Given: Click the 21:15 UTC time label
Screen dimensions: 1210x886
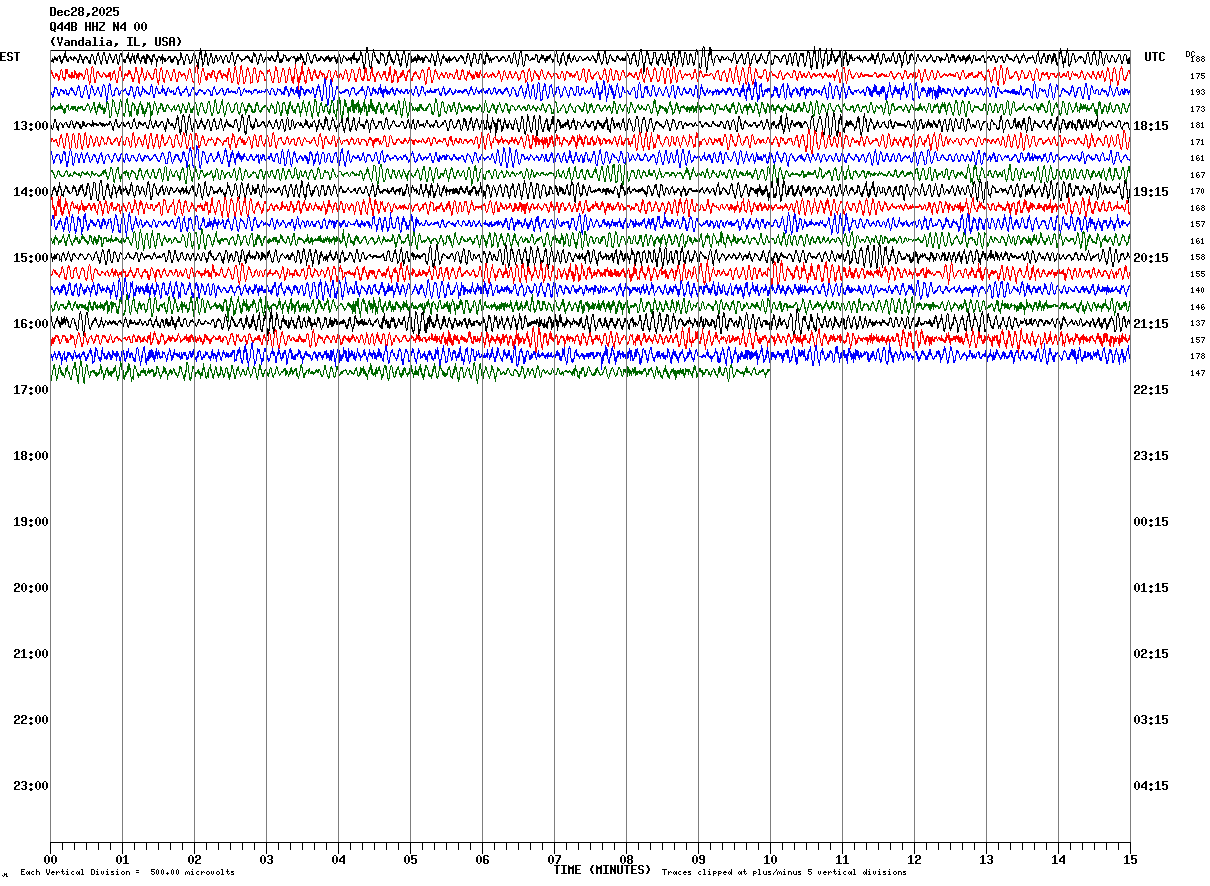Looking at the screenshot, I should click(x=1150, y=324).
